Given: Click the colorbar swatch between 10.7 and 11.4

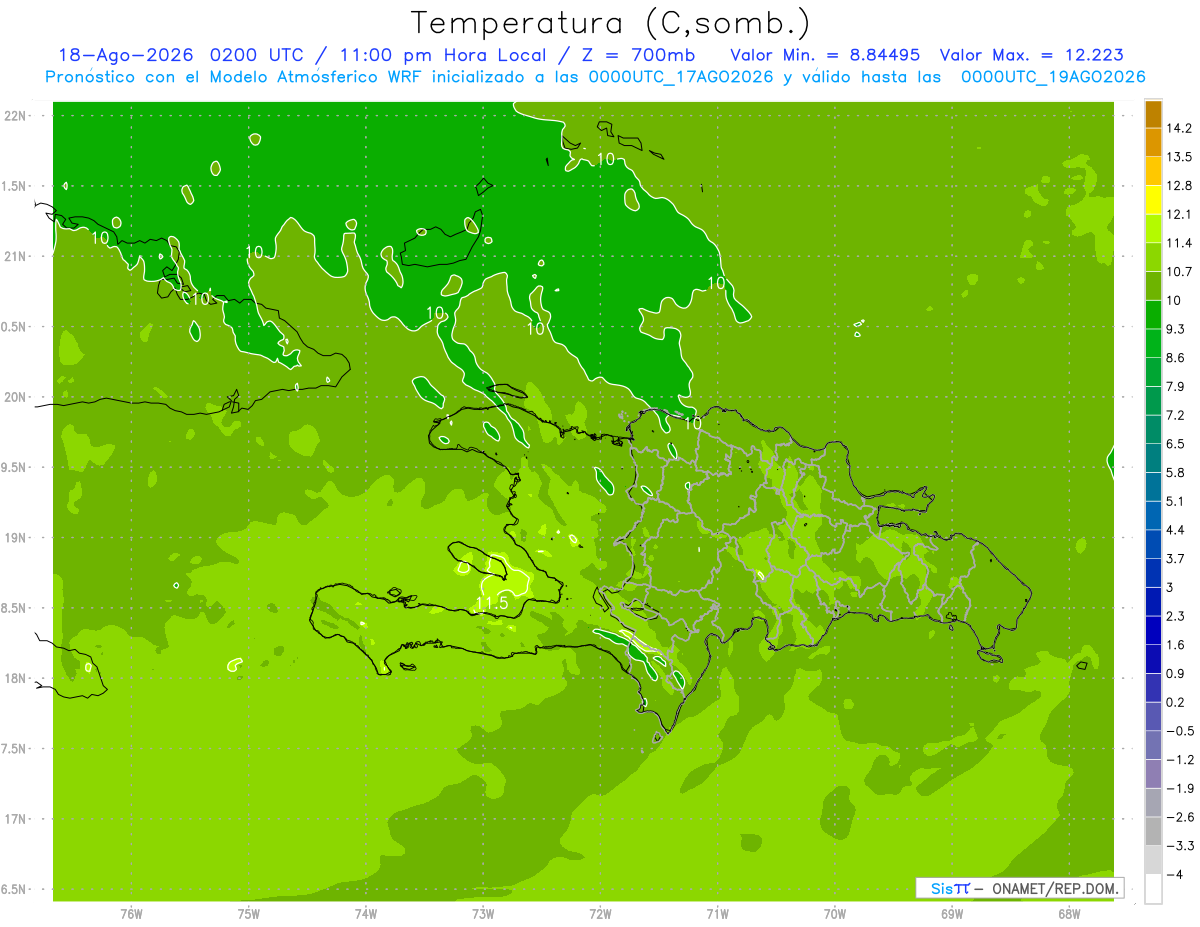Looking at the screenshot, I should click(1153, 257).
